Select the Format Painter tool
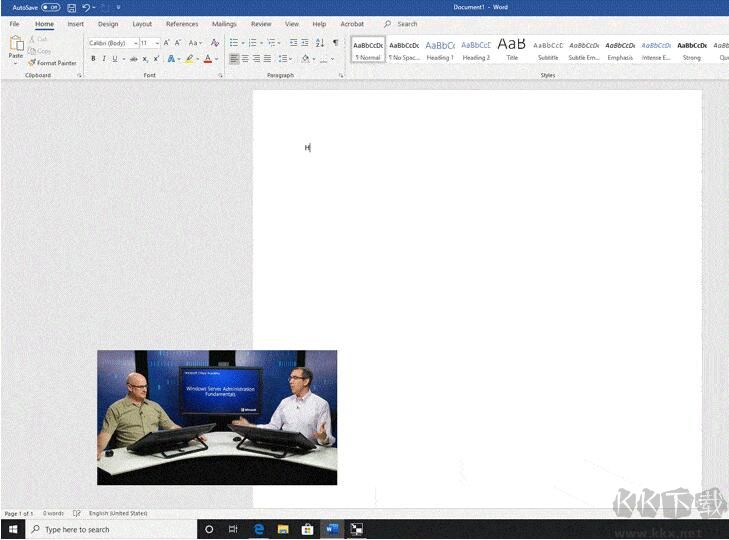 pos(55,63)
